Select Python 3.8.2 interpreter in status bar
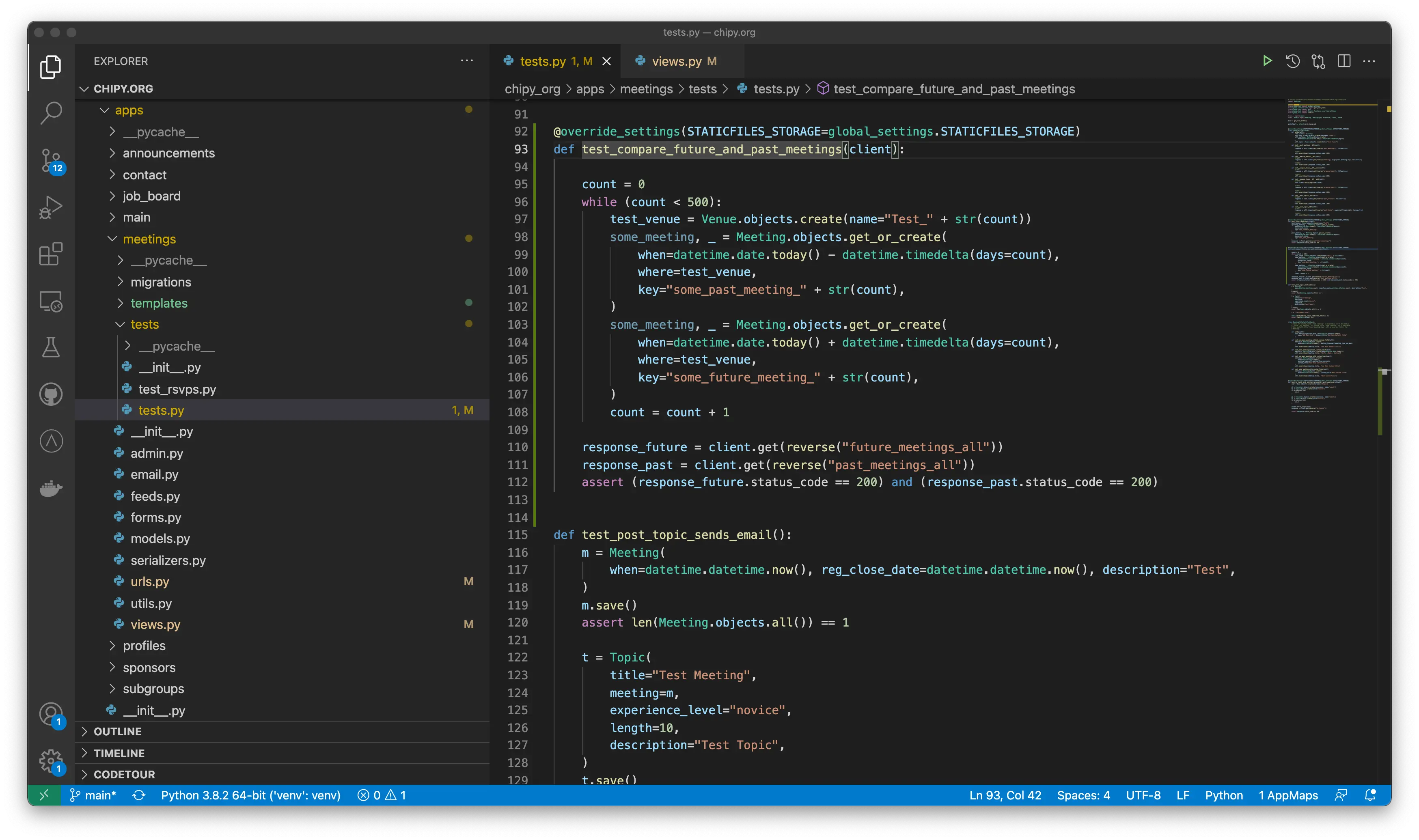Screen dimensions: 1419x840 point(251,795)
